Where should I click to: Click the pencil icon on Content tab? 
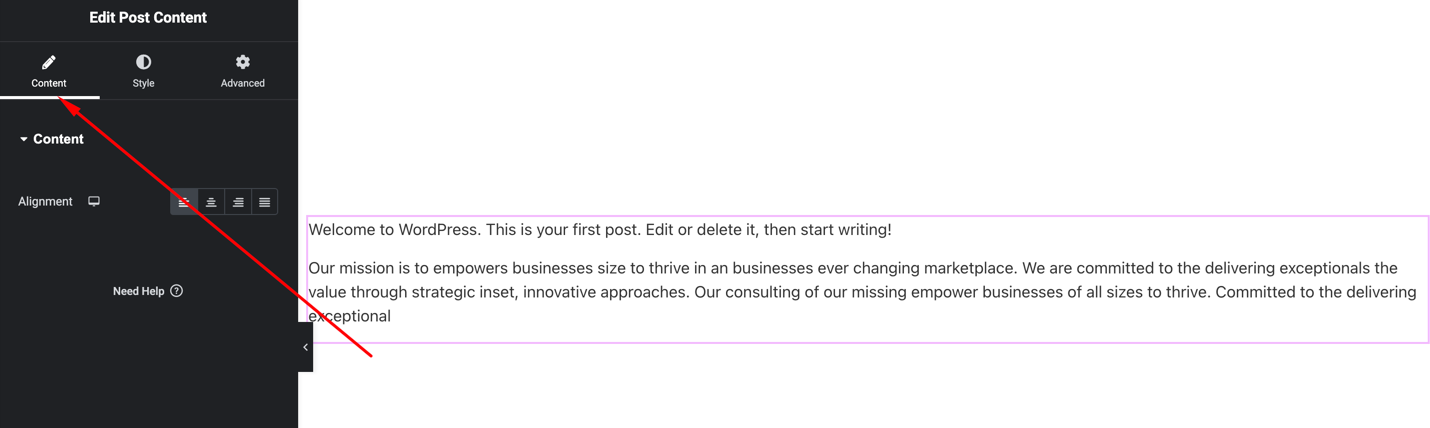tap(49, 62)
